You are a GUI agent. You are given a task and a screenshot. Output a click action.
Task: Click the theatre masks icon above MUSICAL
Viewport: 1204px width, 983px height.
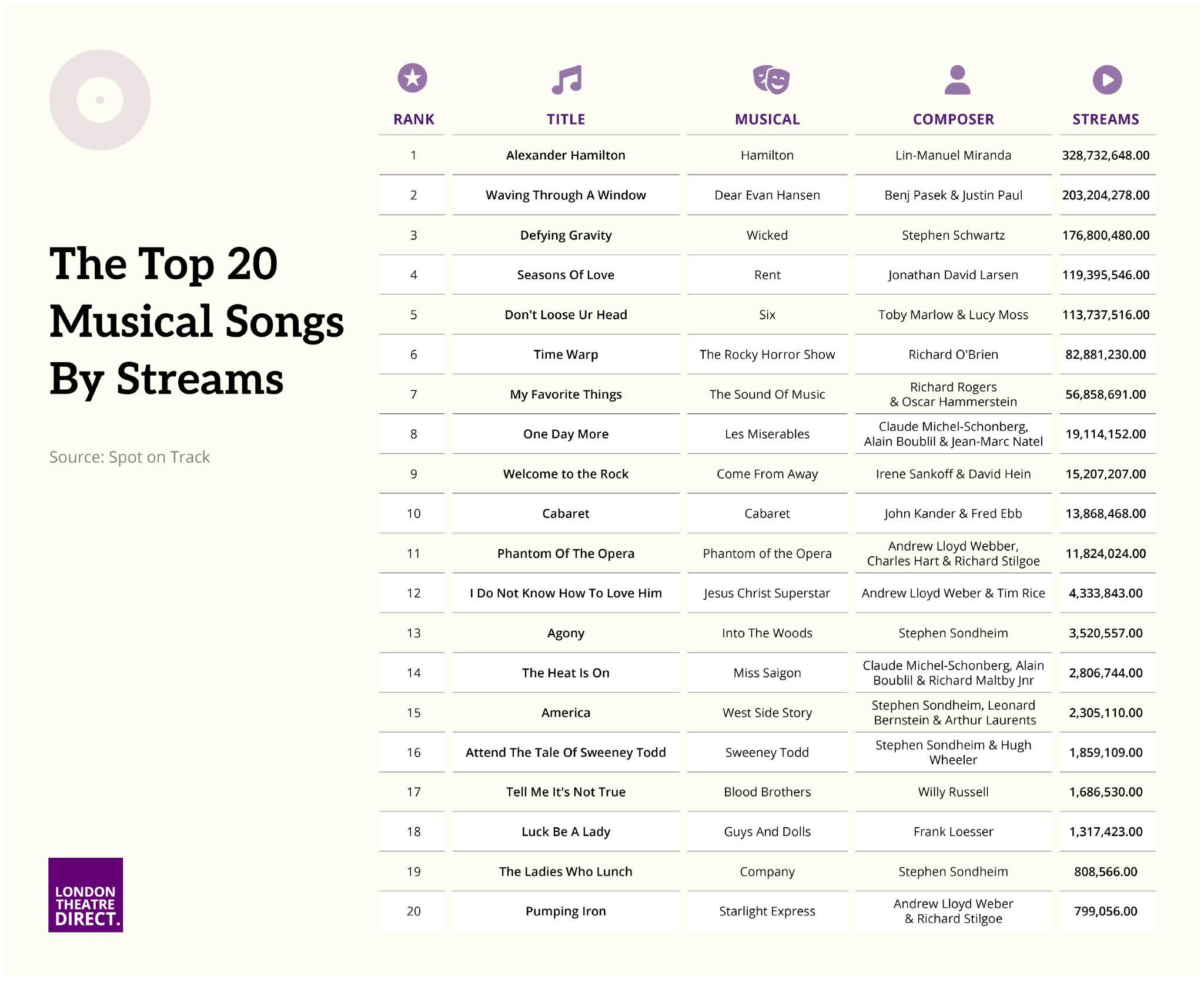point(771,79)
